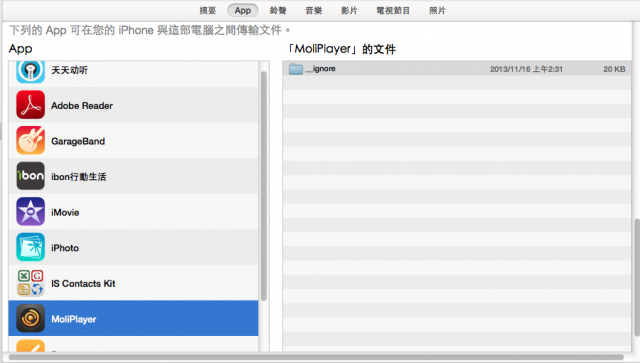
Task: Click the Adobe Reader app icon
Action: click(x=31, y=105)
